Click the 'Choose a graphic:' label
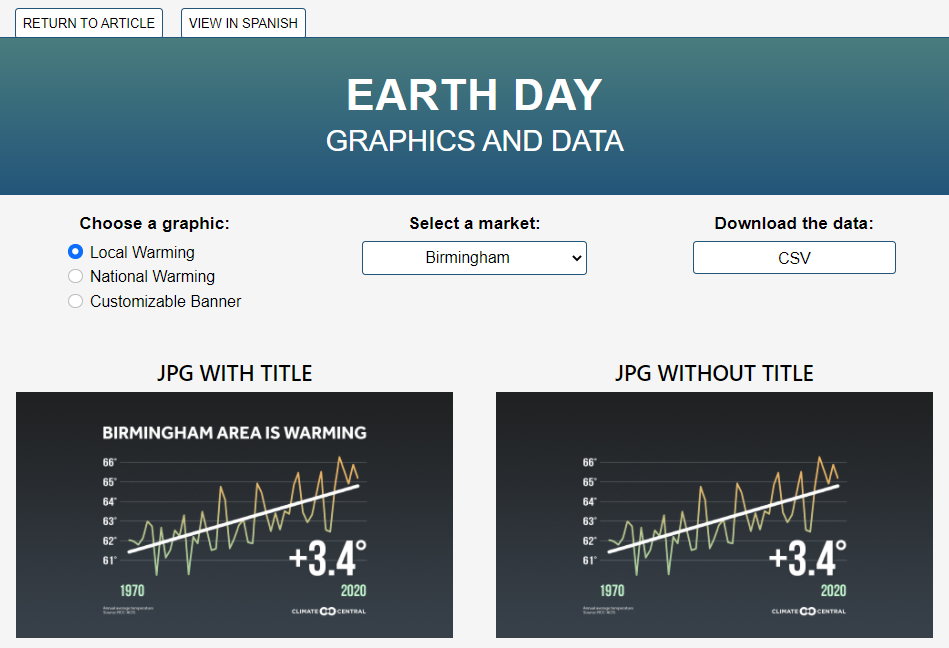Image resolution: width=949 pixels, height=648 pixels. click(155, 224)
